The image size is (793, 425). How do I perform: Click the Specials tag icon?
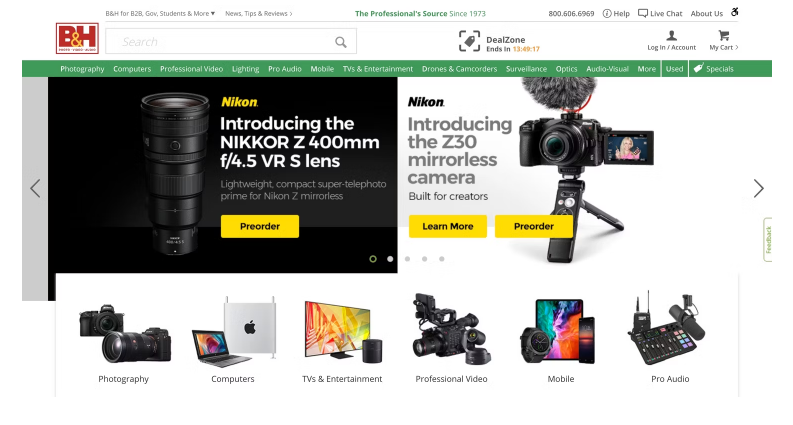pos(698,68)
